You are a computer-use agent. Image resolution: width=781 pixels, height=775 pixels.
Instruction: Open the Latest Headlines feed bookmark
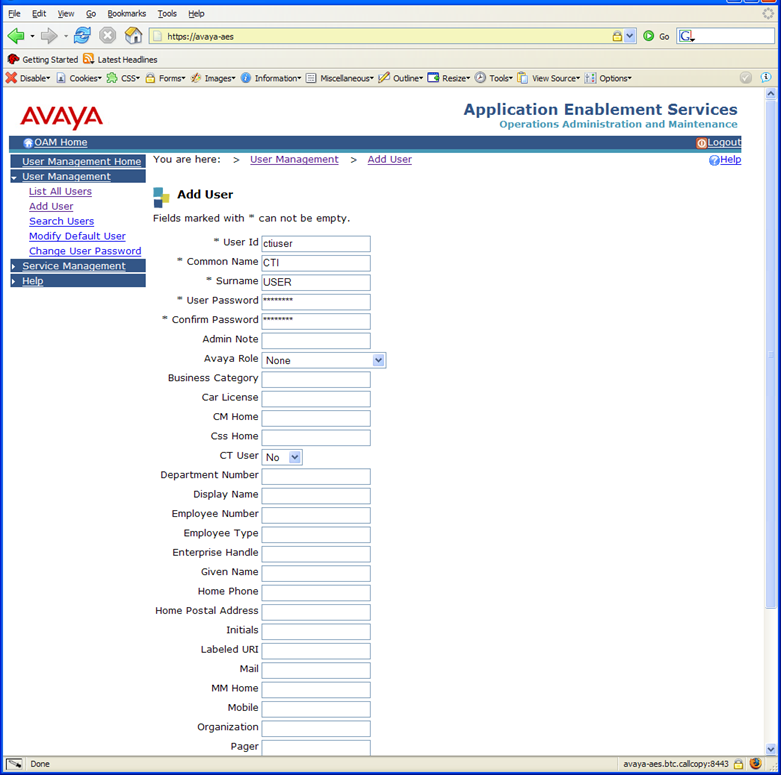click(120, 59)
